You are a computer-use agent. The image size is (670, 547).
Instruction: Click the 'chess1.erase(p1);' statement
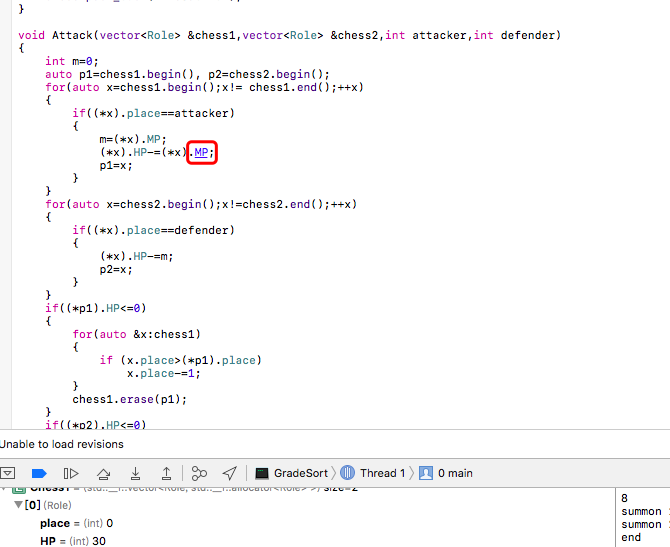[129, 399]
